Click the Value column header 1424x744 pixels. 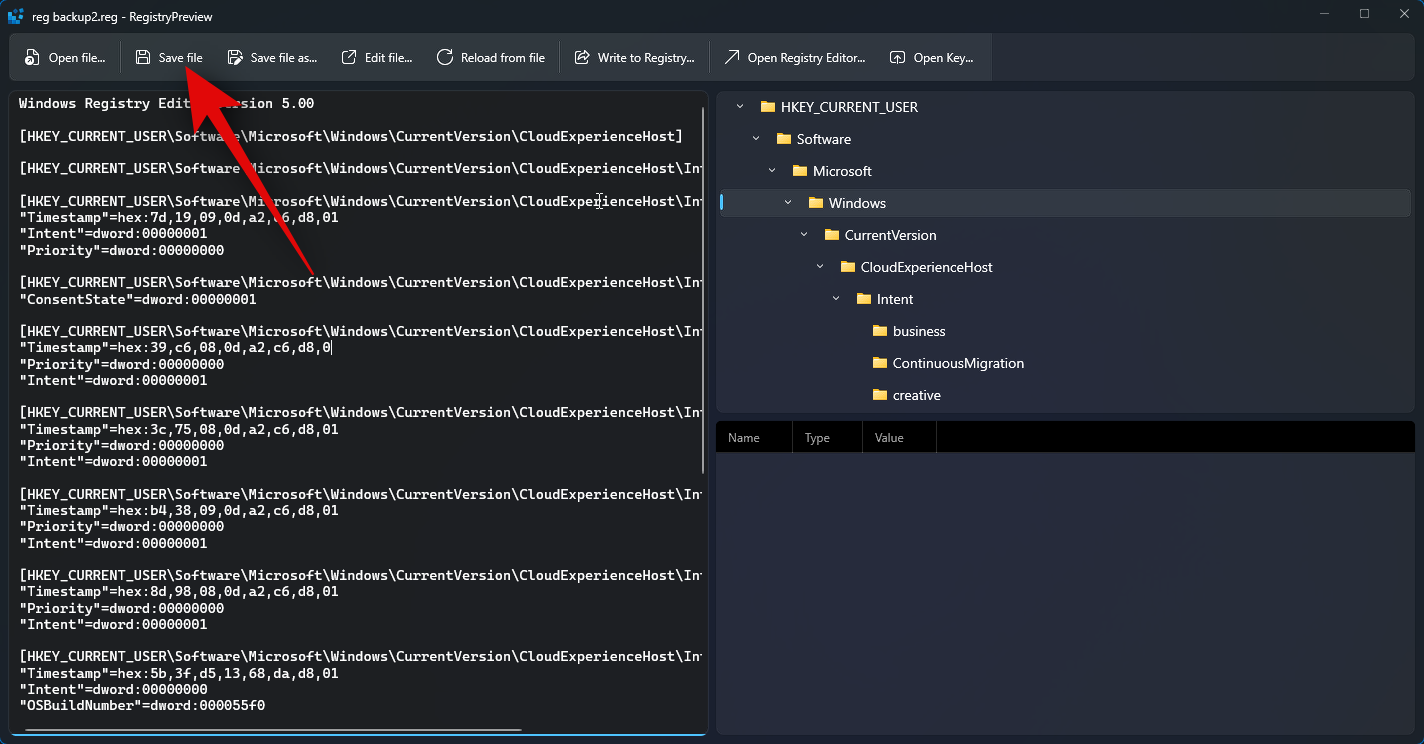(889, 438)
